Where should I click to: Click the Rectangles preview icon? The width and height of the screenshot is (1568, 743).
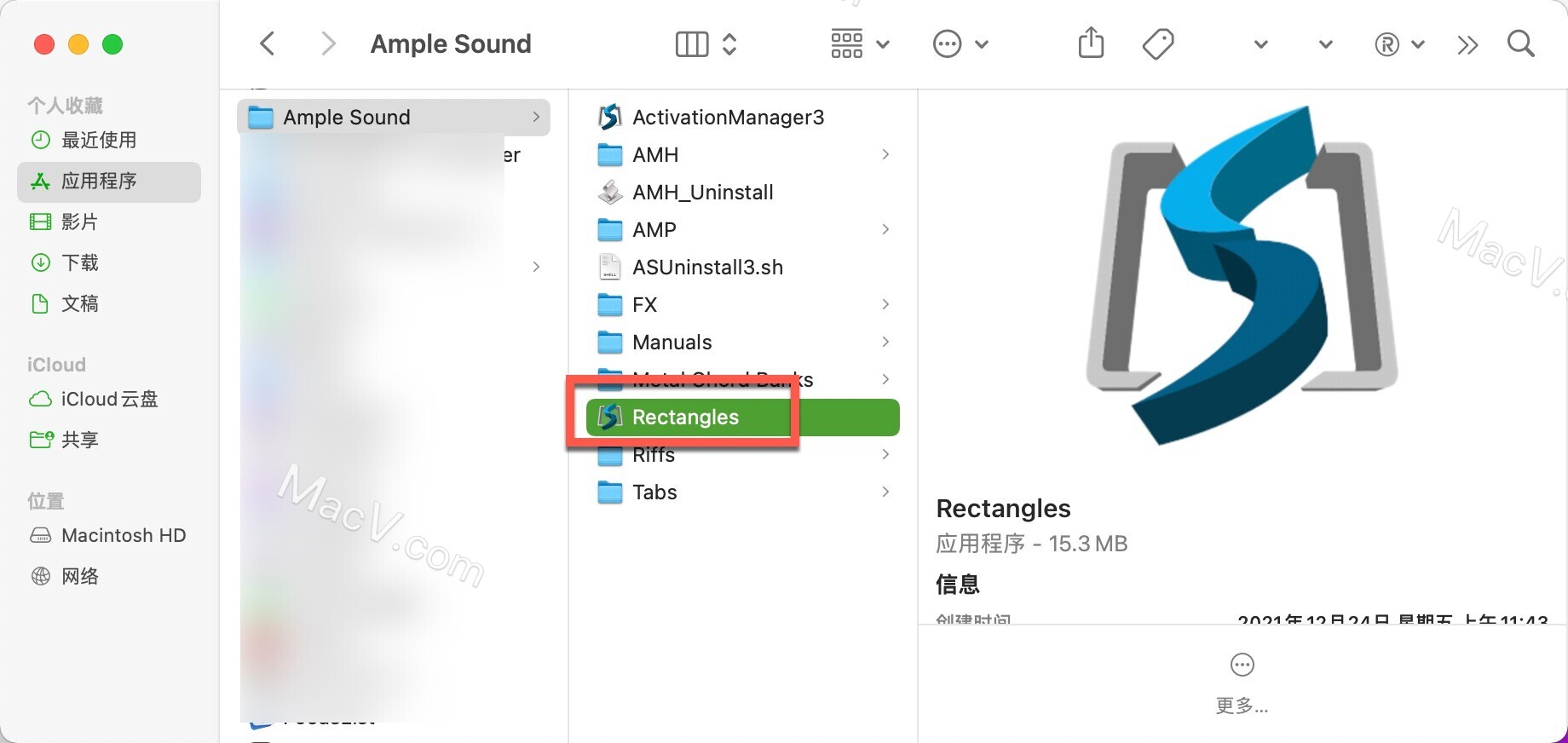click(x=1242, y=274)
